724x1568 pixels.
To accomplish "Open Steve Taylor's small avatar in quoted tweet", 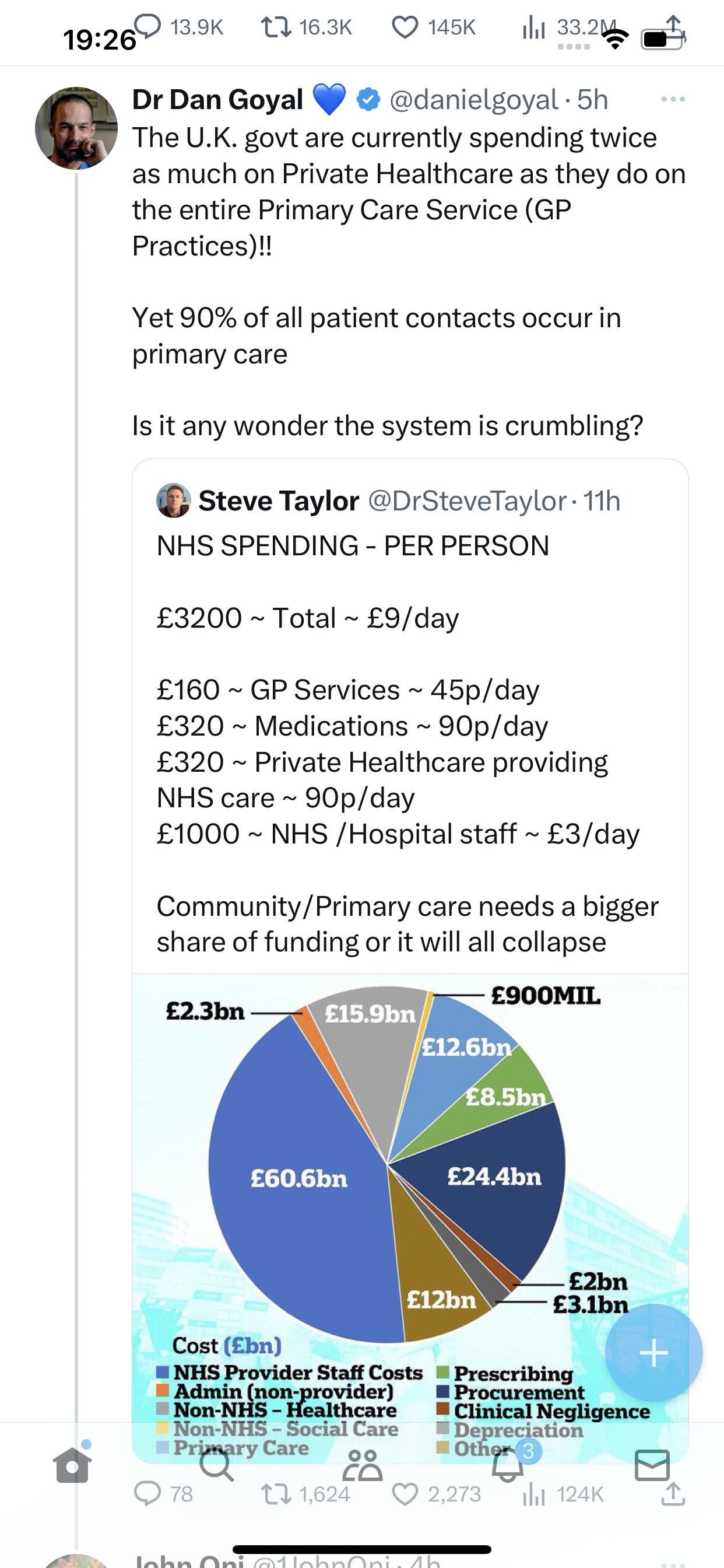I will click(173, 501).
